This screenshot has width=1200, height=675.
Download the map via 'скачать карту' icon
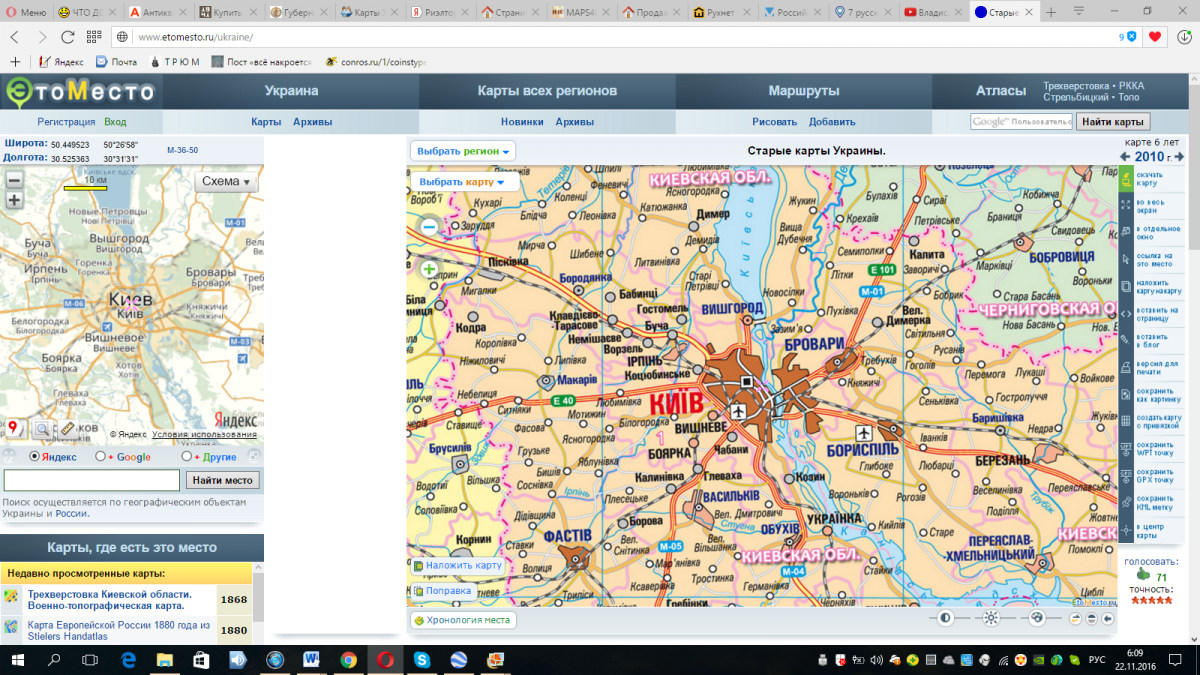coord(1125,179)
